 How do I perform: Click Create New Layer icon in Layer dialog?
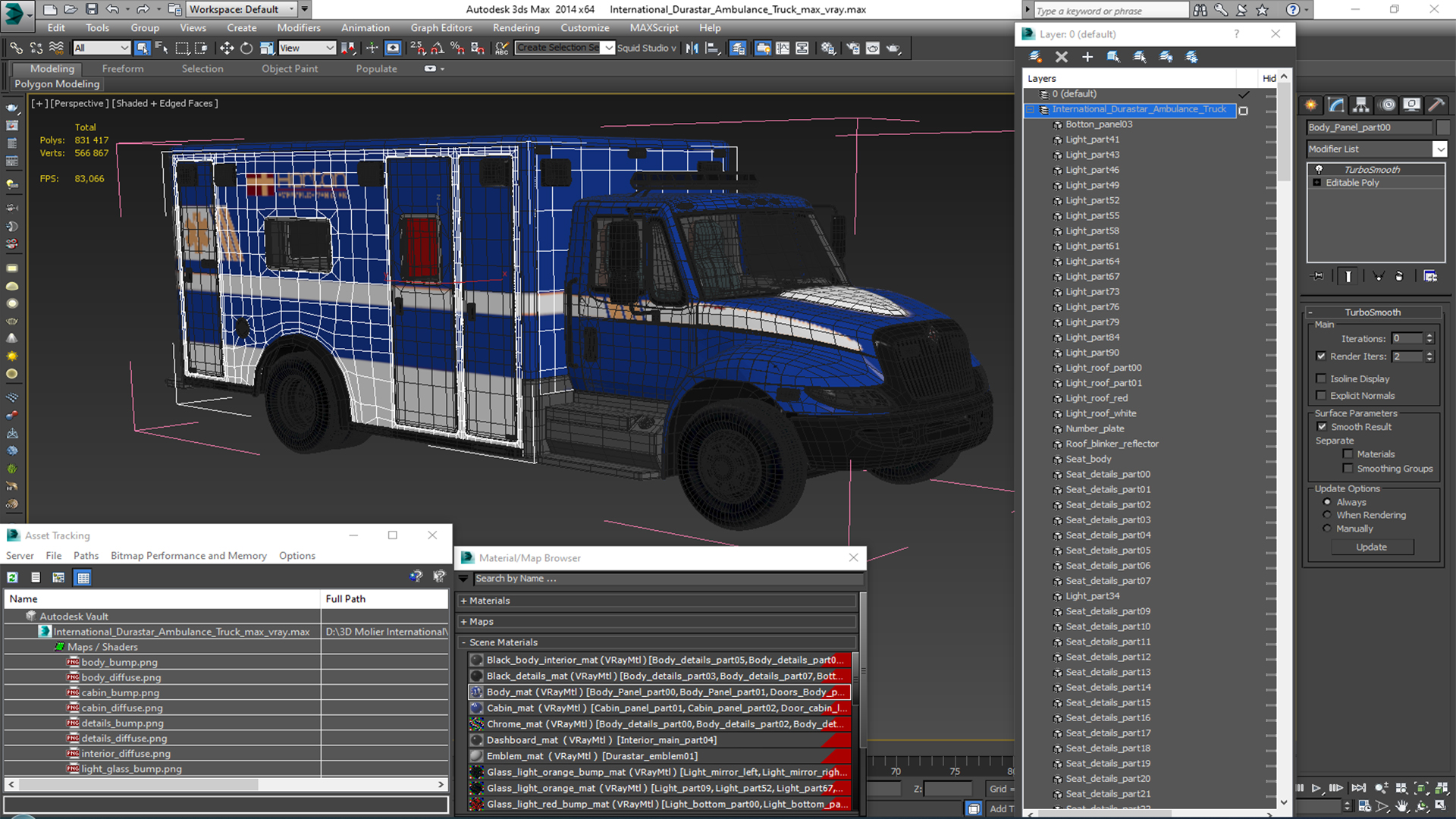coord(1035,57)
